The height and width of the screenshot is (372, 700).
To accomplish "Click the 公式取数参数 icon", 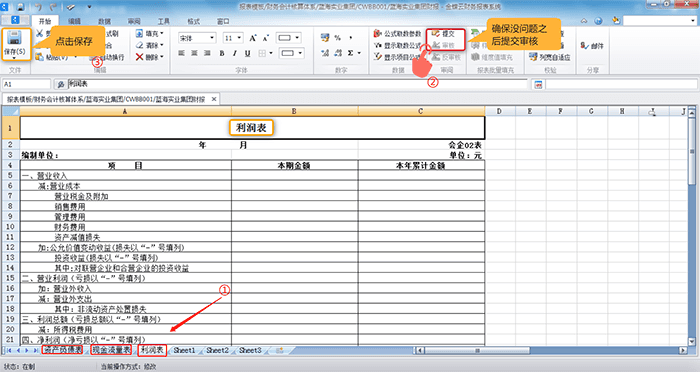I will pos(378,33).
